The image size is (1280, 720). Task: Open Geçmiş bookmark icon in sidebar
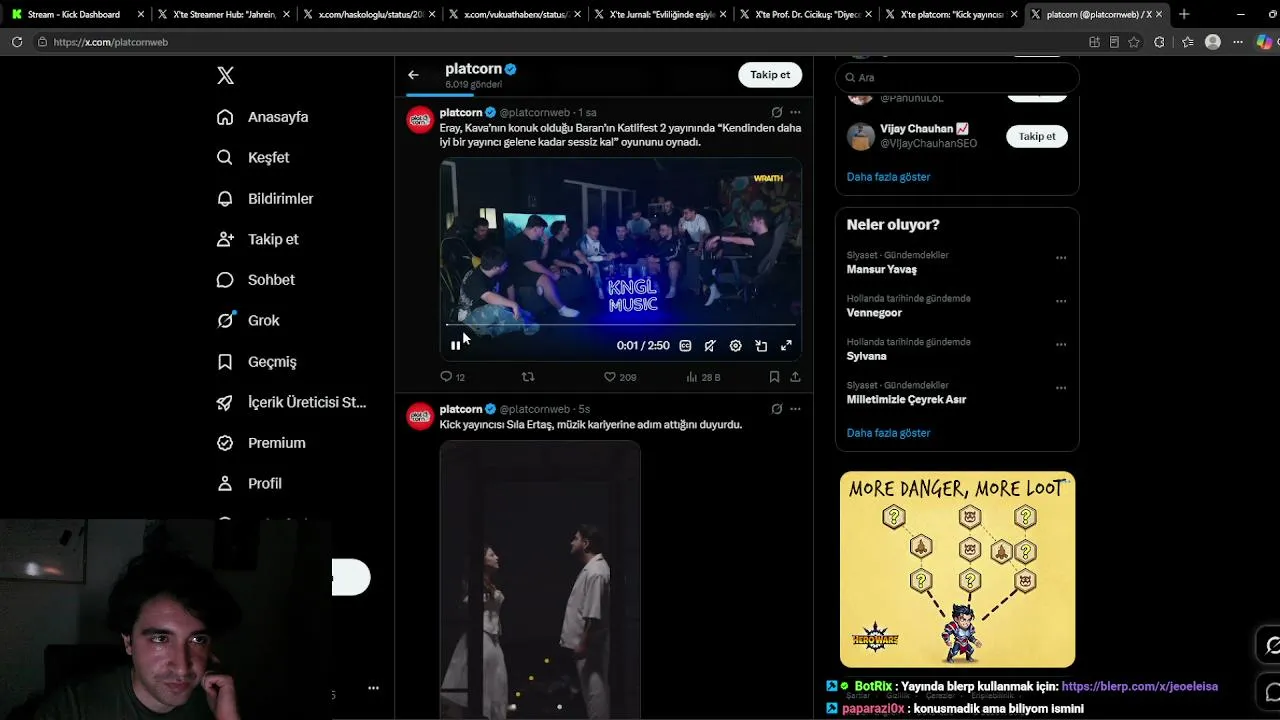point(225,361)
